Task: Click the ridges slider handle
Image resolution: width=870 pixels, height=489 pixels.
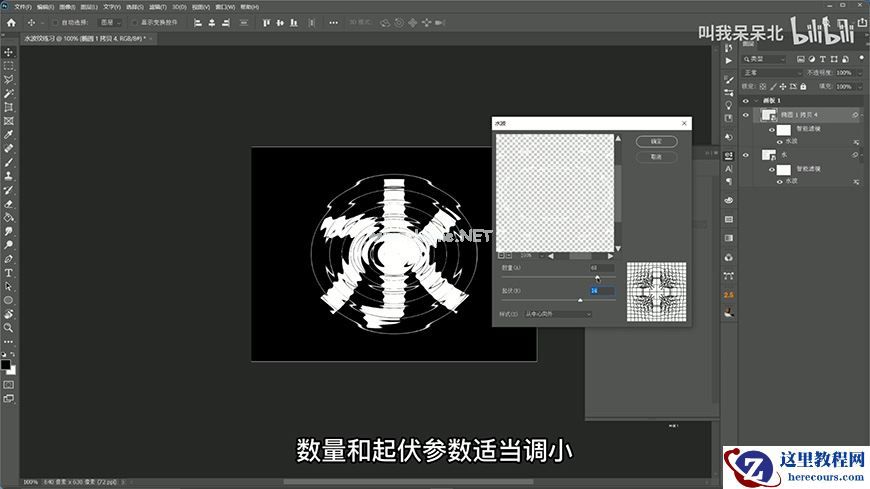Action: [580, 300]
